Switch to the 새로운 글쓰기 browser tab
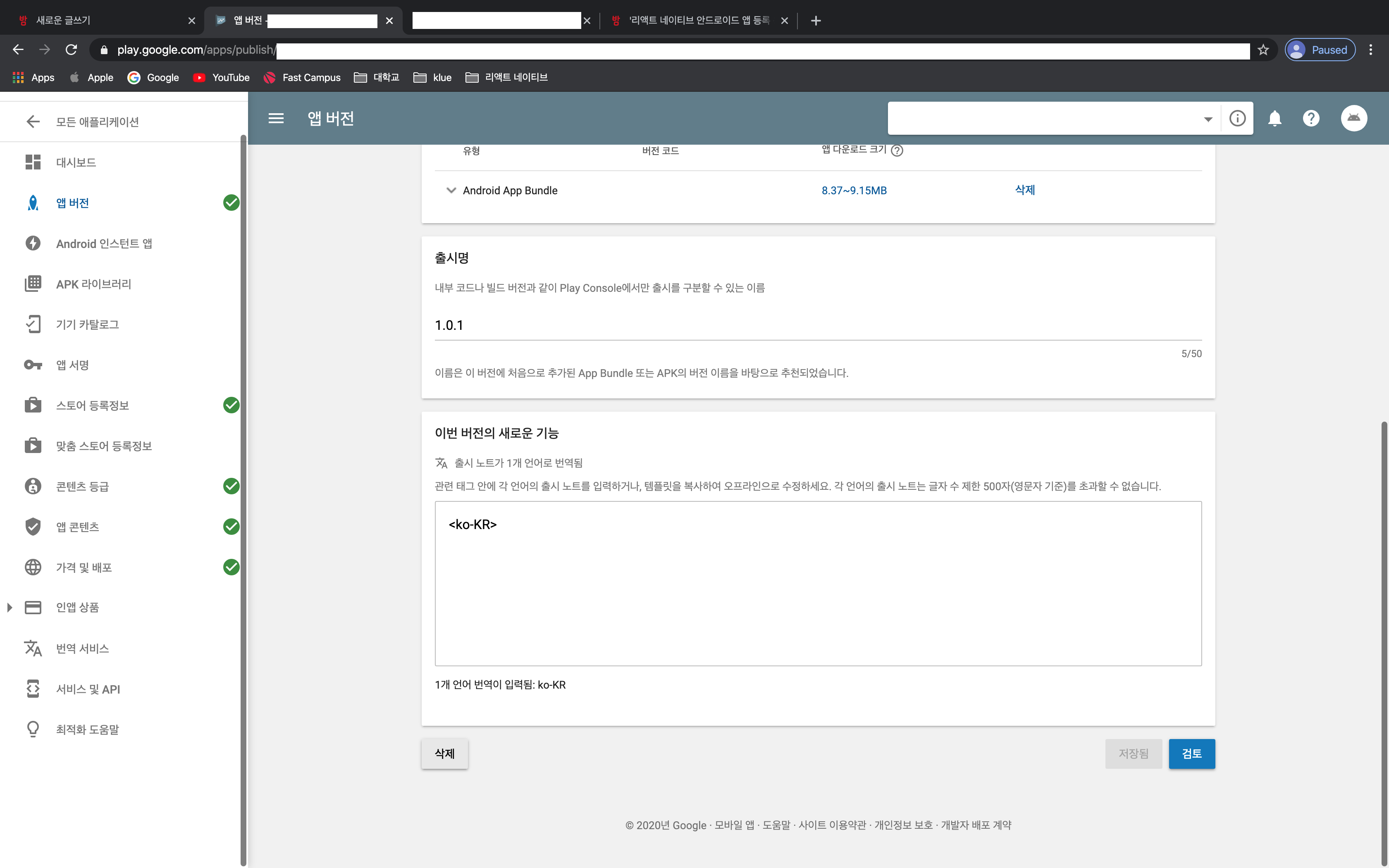 pos(63,21)
